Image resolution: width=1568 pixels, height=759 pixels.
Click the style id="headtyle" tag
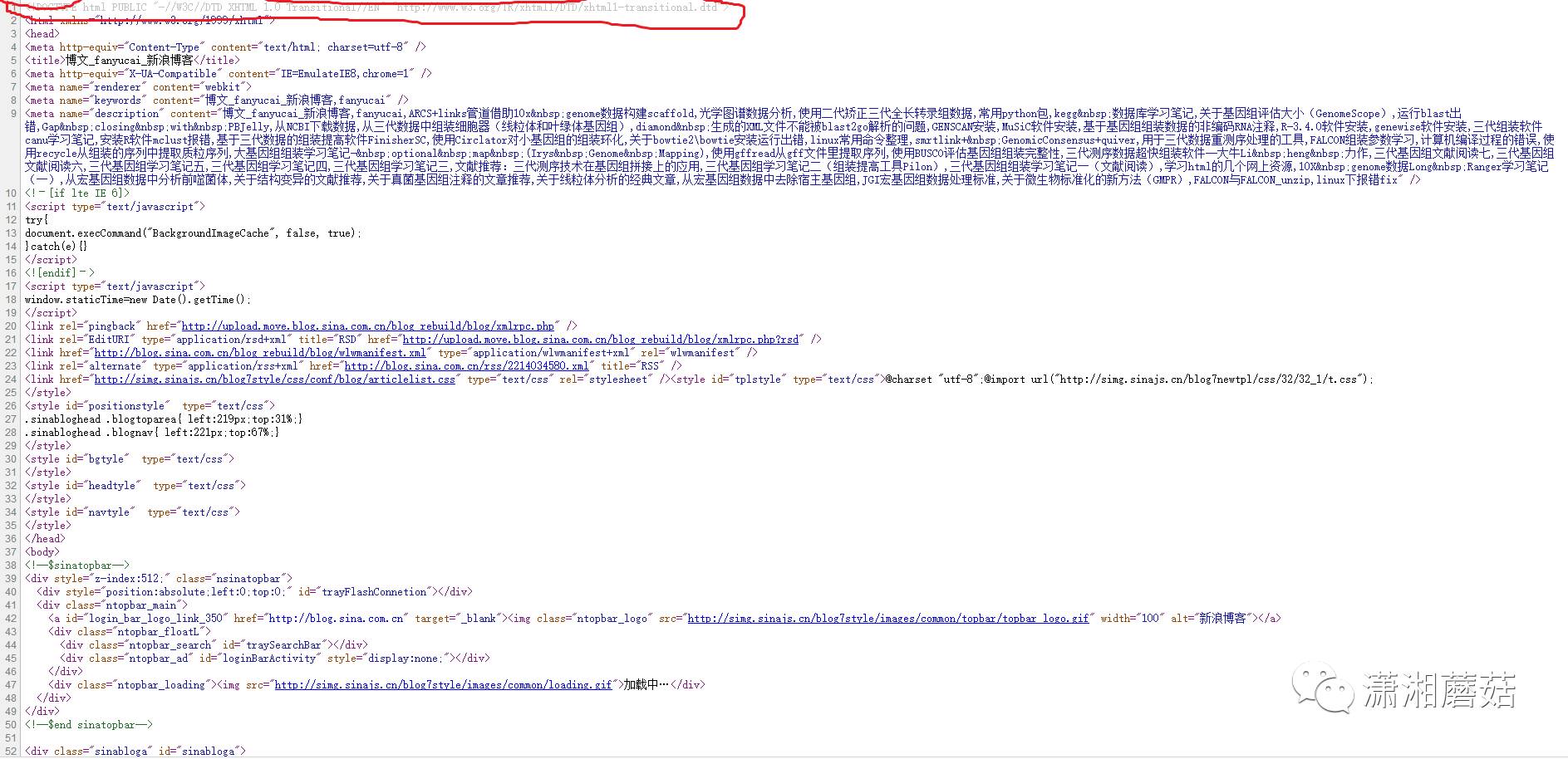[x=135, y=486]
